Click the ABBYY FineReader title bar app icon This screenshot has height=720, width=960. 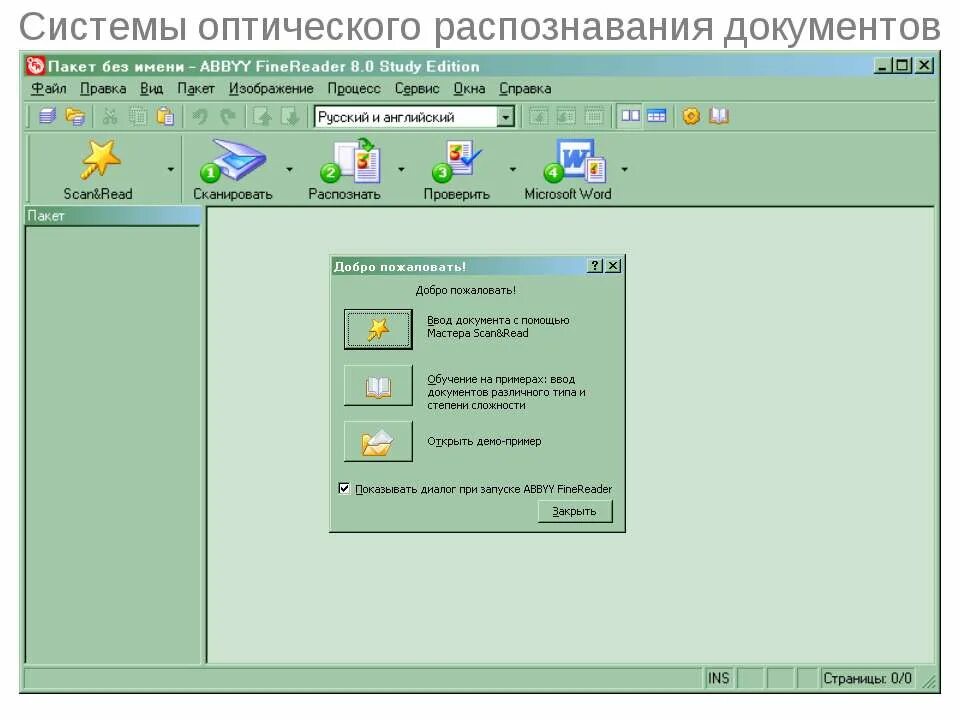point(36,66)
